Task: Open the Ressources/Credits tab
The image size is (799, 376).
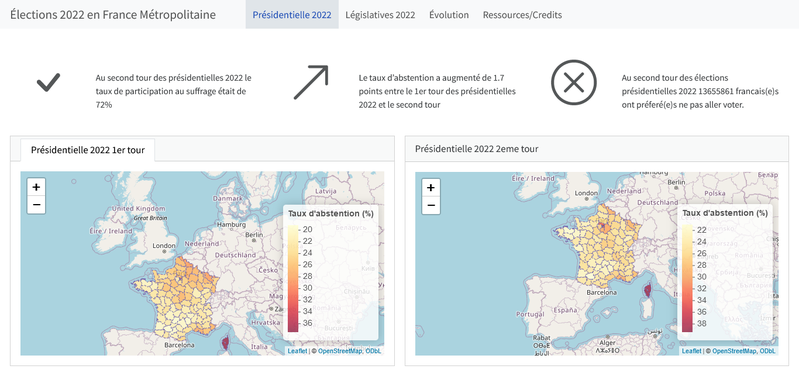Action: 522,15
